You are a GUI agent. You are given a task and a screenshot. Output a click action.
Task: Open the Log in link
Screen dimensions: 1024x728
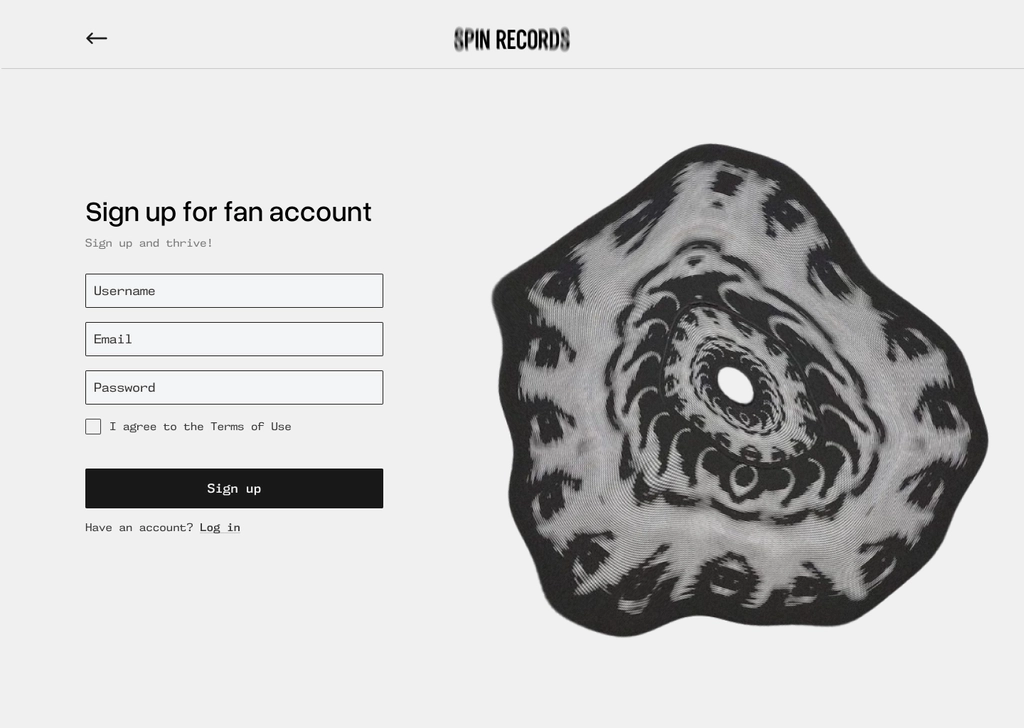[x=219, y=527]
